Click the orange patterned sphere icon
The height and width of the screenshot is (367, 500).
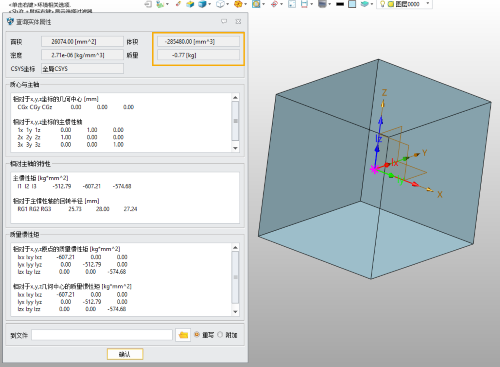(x=238, y=4)
